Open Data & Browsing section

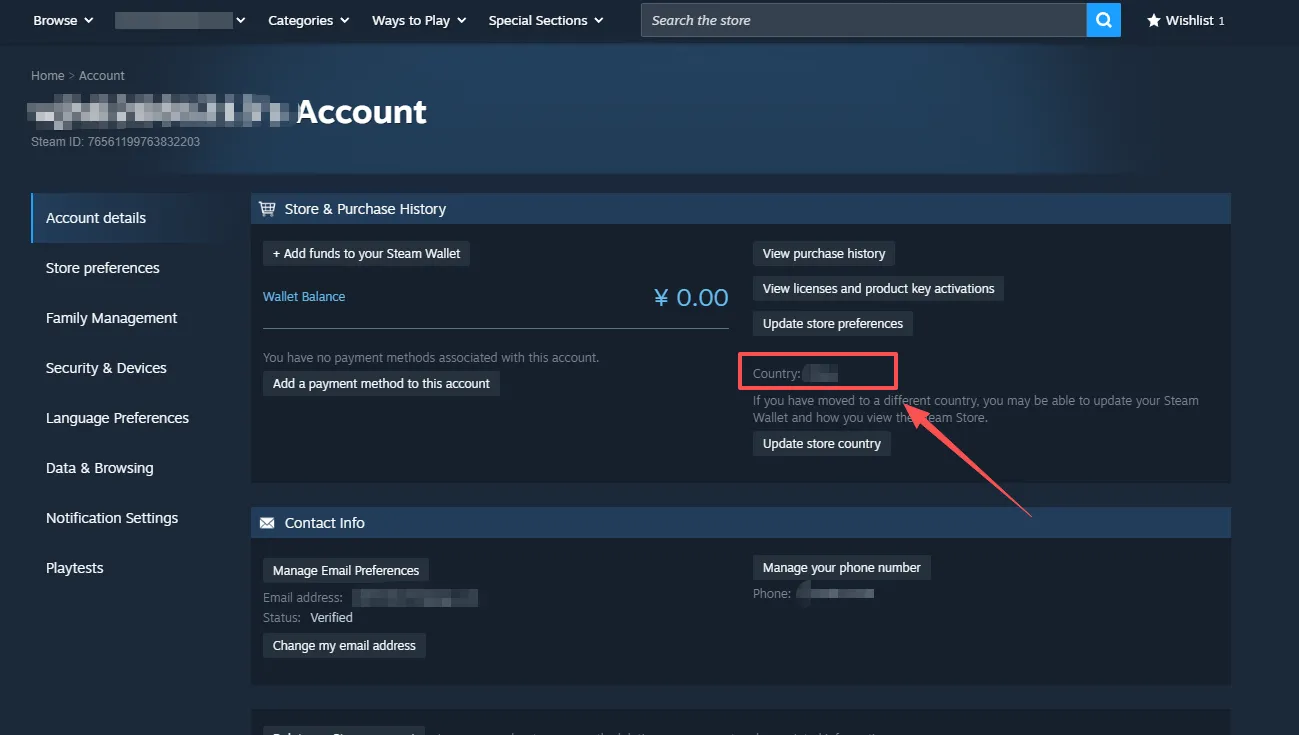coord(99,468)
